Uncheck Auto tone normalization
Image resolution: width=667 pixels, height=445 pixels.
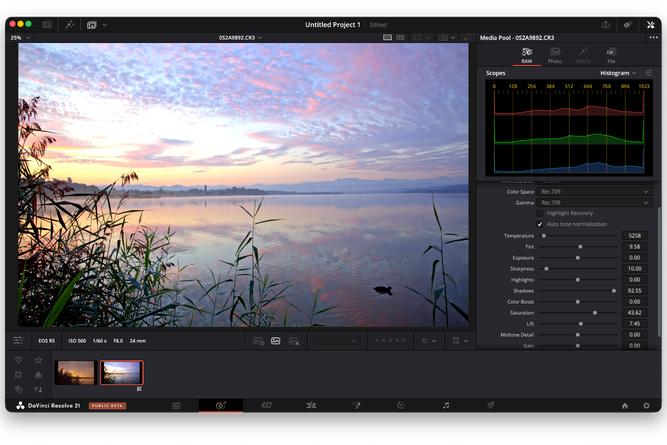click(x=541, y=224)
